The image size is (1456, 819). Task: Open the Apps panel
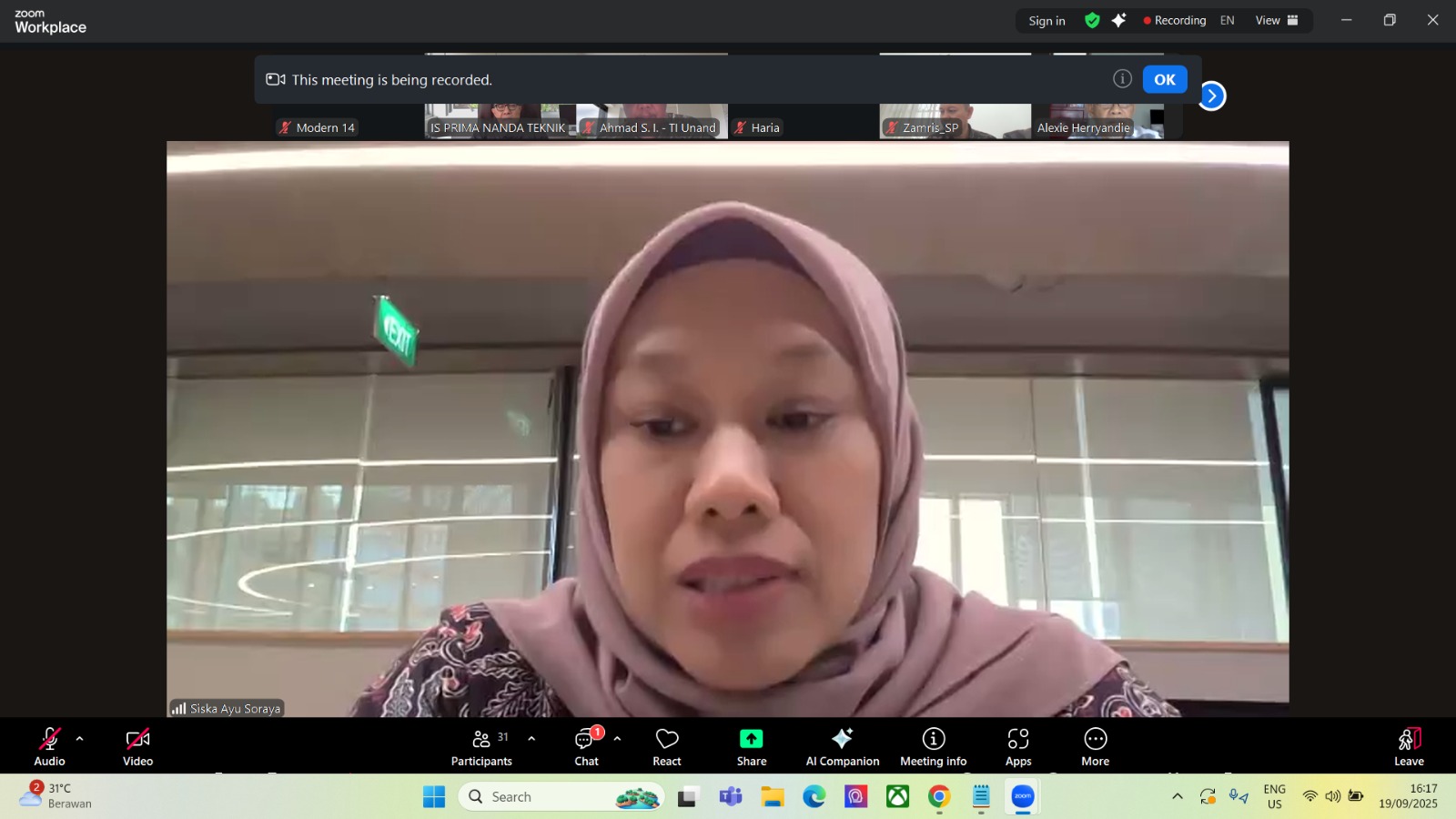[x=1018, y=746]
